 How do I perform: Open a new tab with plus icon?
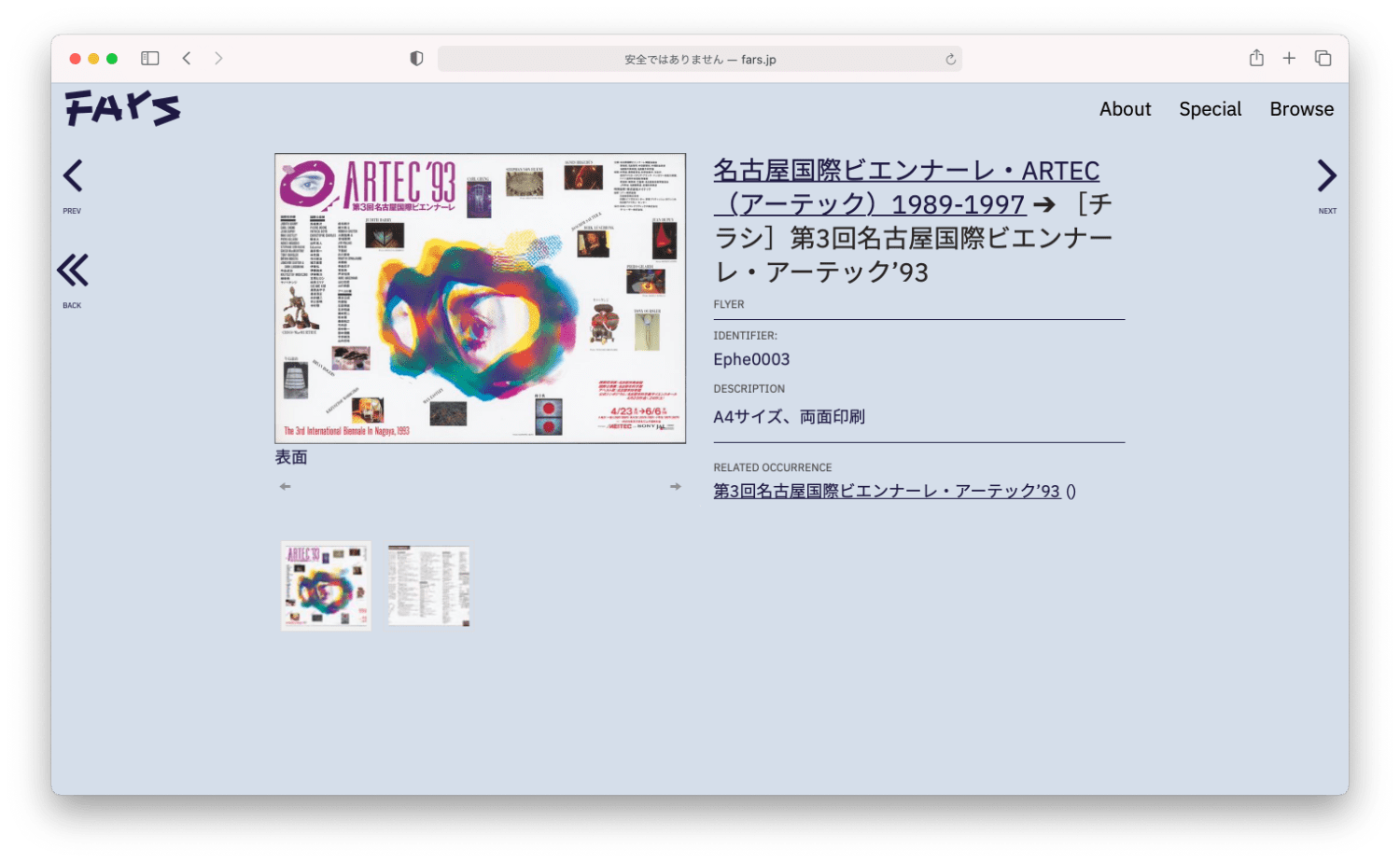[1289, 58]
